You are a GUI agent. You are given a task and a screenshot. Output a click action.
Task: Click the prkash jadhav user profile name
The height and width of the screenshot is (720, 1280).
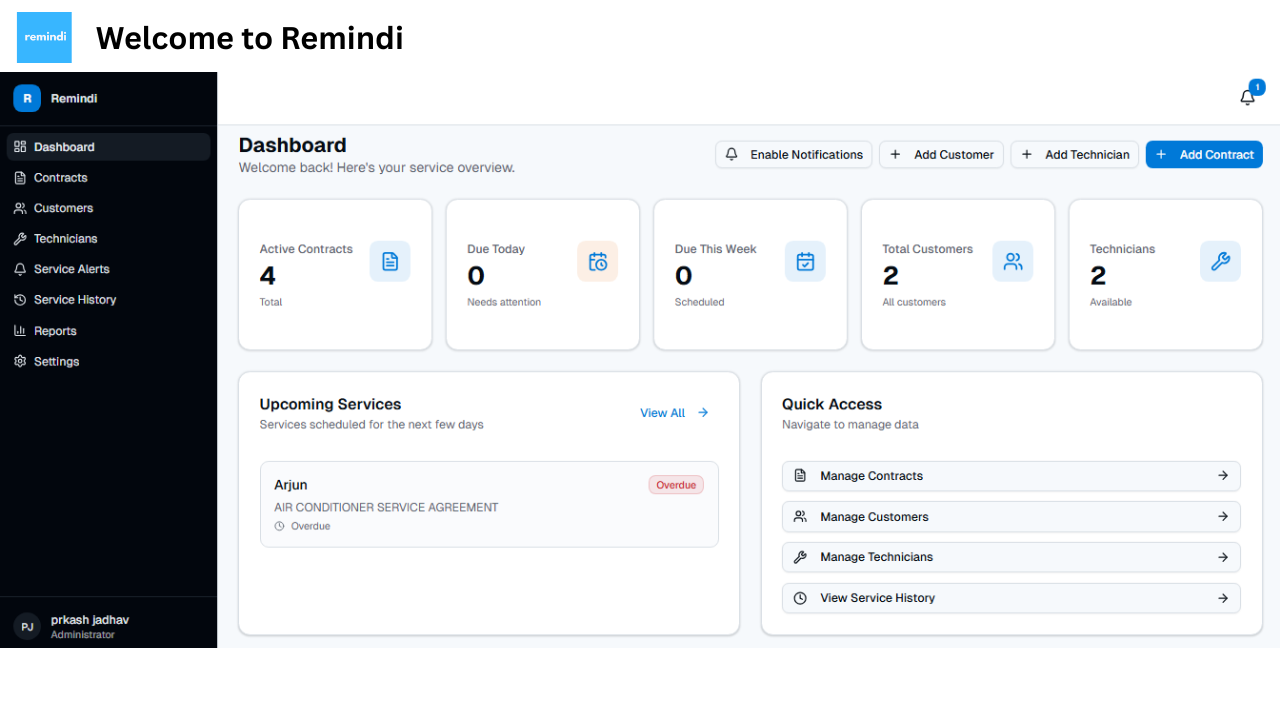90,620
